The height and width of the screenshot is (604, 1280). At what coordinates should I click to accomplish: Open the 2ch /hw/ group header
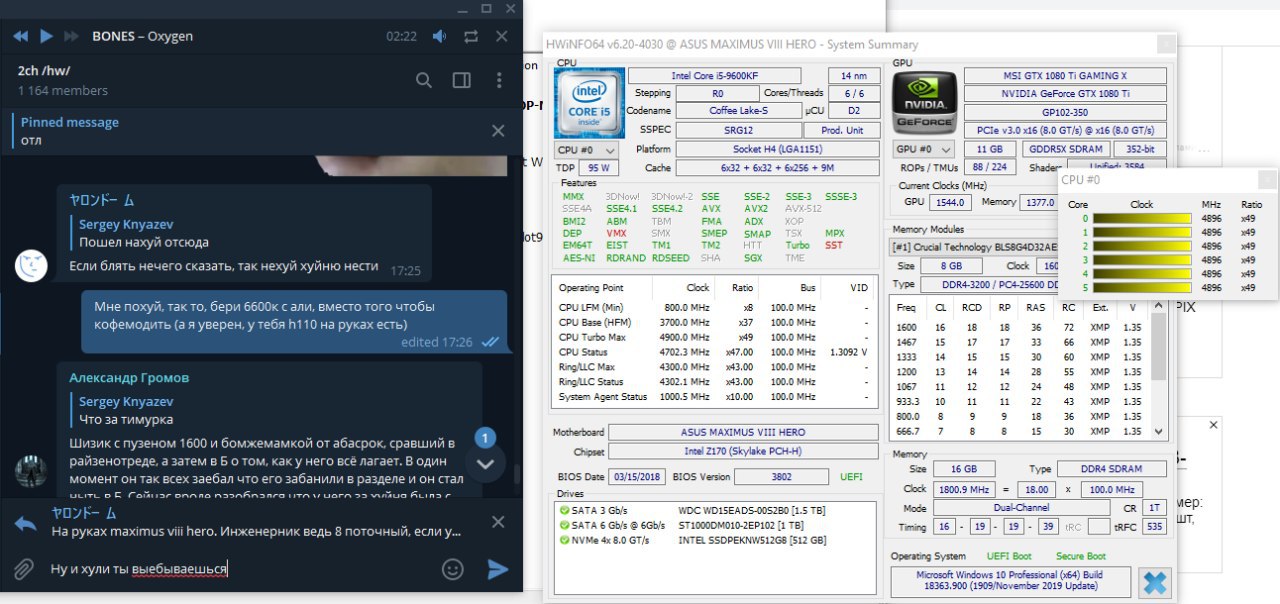pyautogui.click(x=63, y=80)
